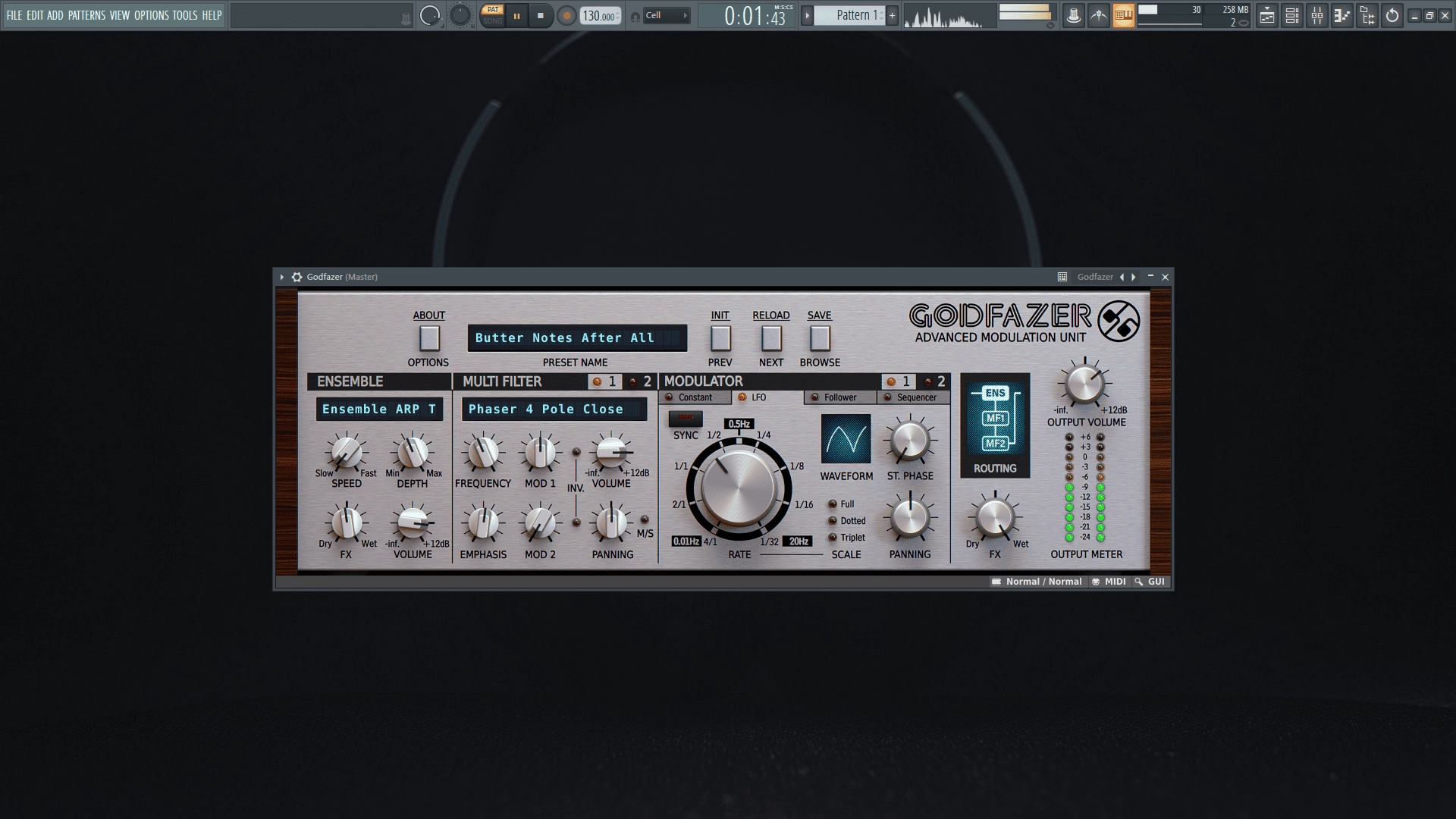
Task: Click the WAVEFORM display
Action: coord(846,438)
